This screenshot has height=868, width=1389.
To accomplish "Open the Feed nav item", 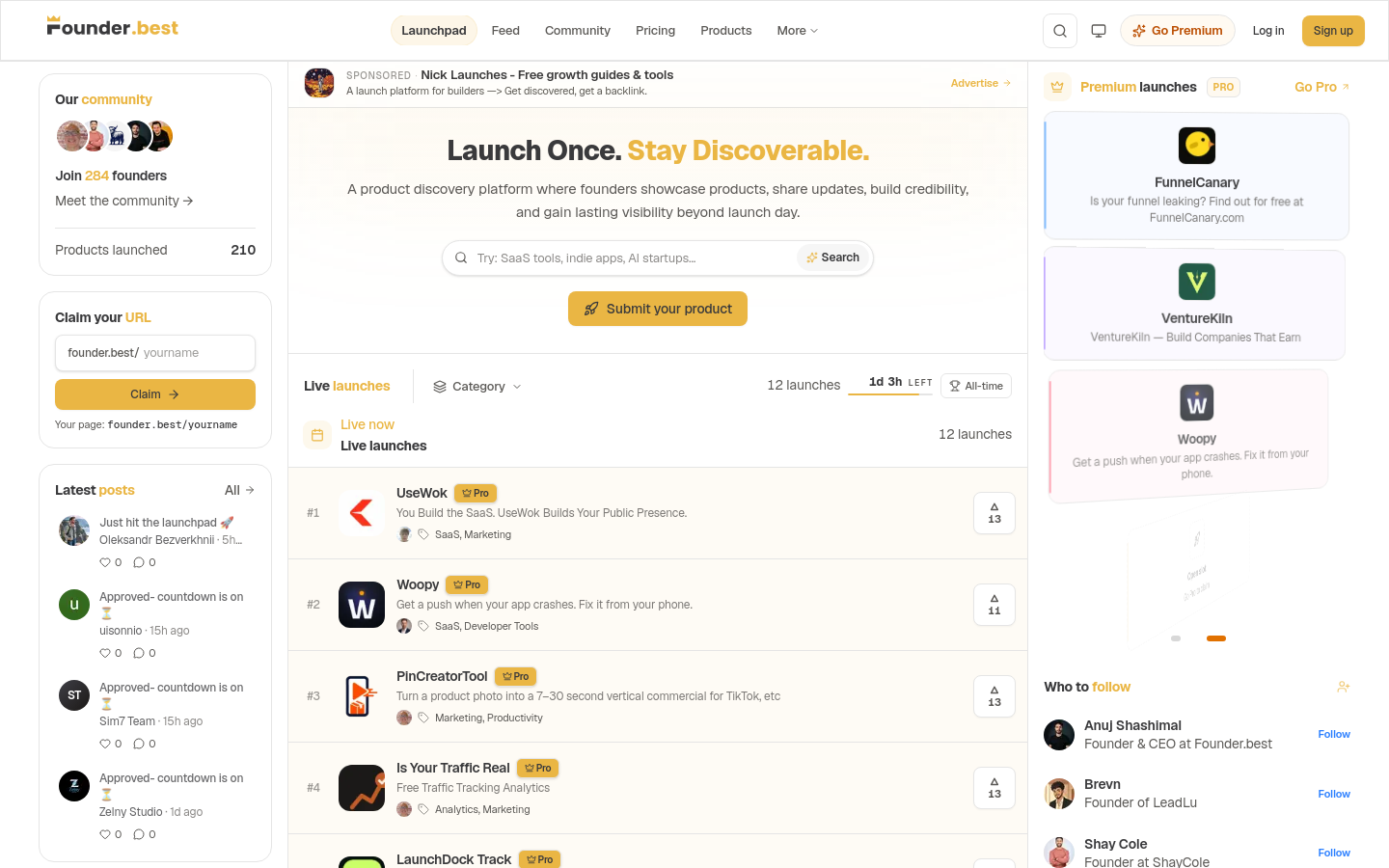I will [x=505, y=31].
